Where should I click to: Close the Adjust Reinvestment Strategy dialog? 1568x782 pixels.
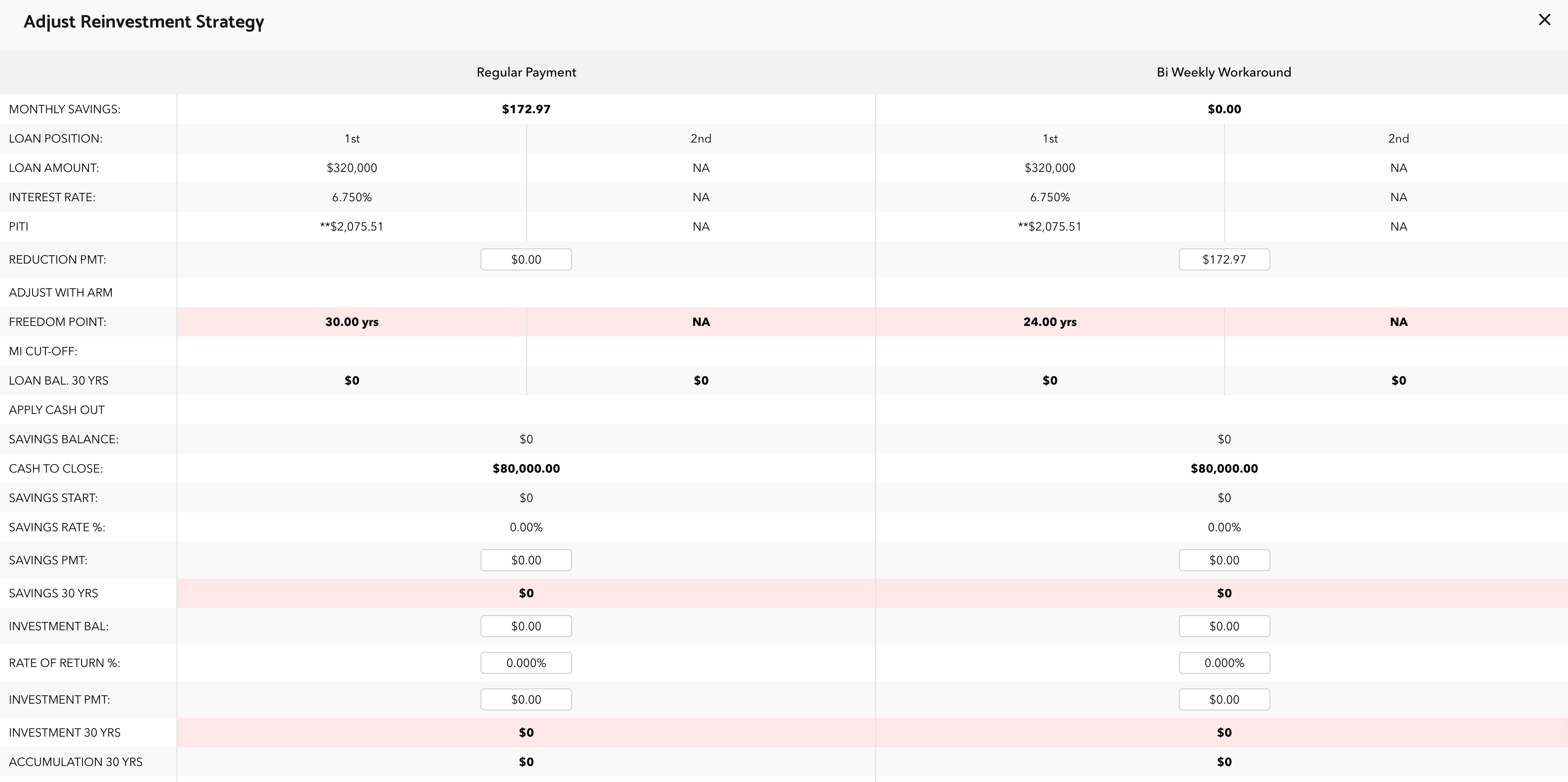click(x=1544, y=20)
